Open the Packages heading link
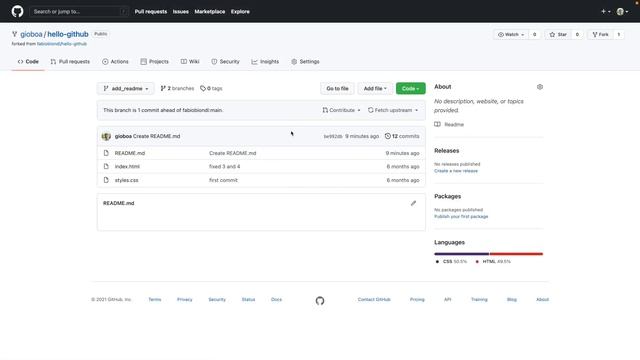 coord(447,196)
